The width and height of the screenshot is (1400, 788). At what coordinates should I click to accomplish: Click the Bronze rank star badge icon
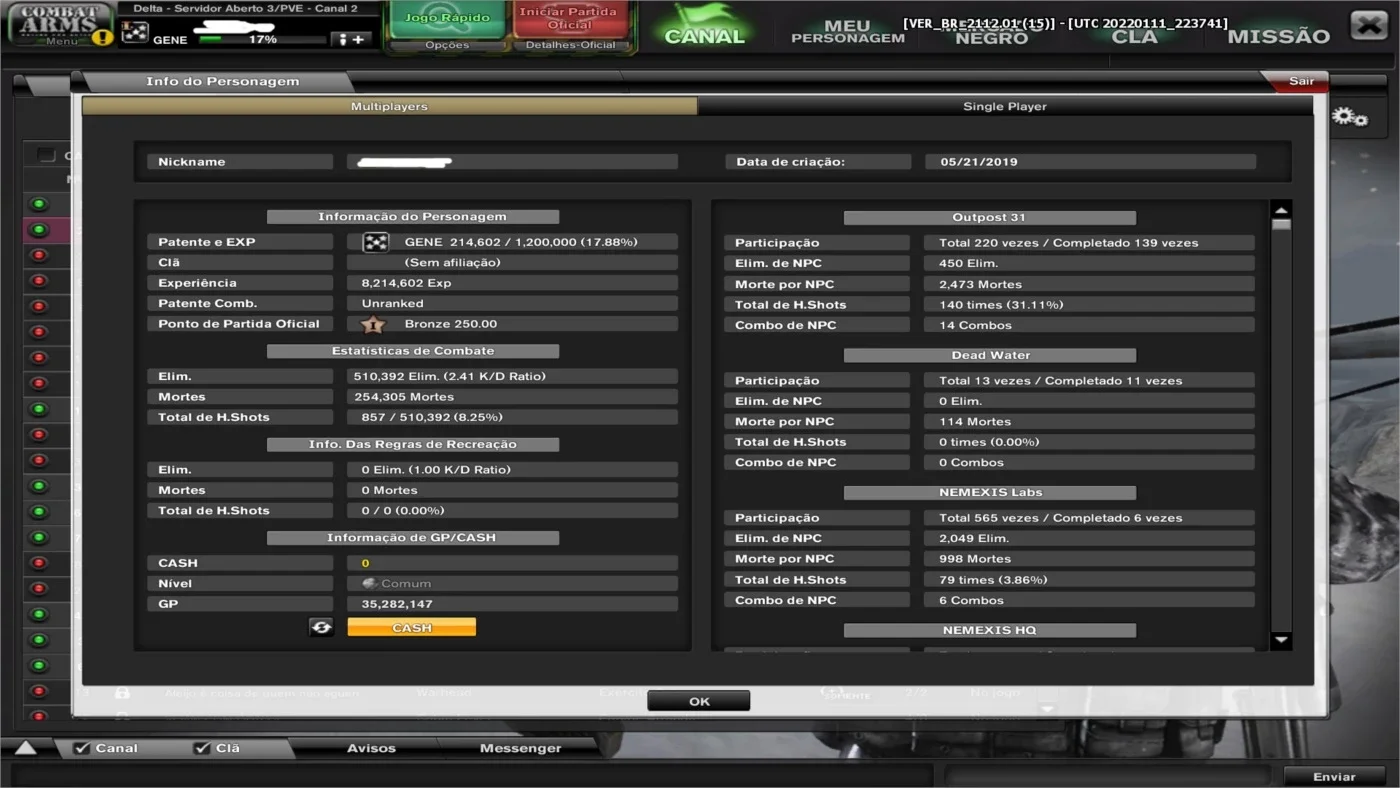click(373, 324)
